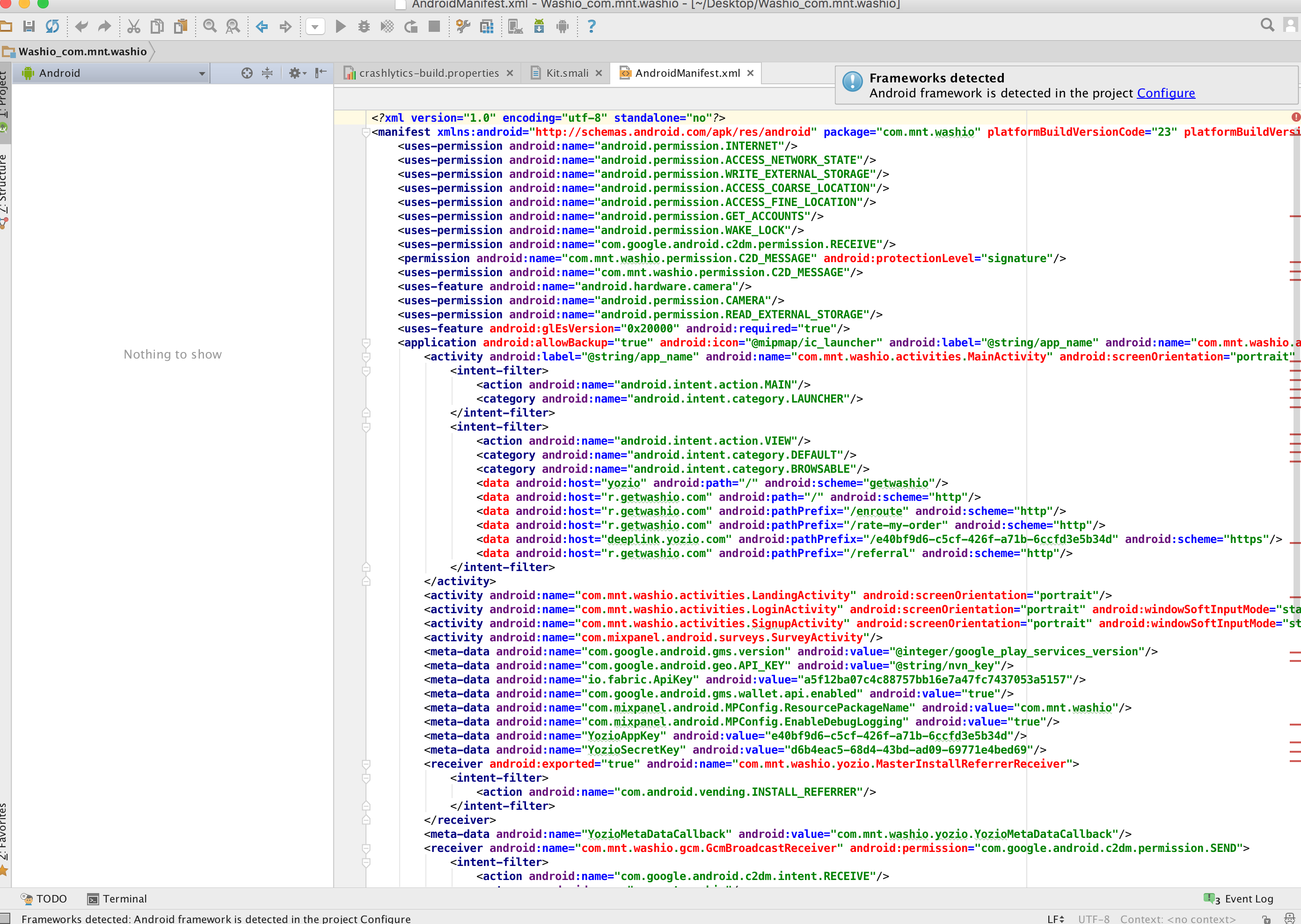
Task: Start debugging with the bug icon
Action: pyautogui.click(x=364, y=26)
